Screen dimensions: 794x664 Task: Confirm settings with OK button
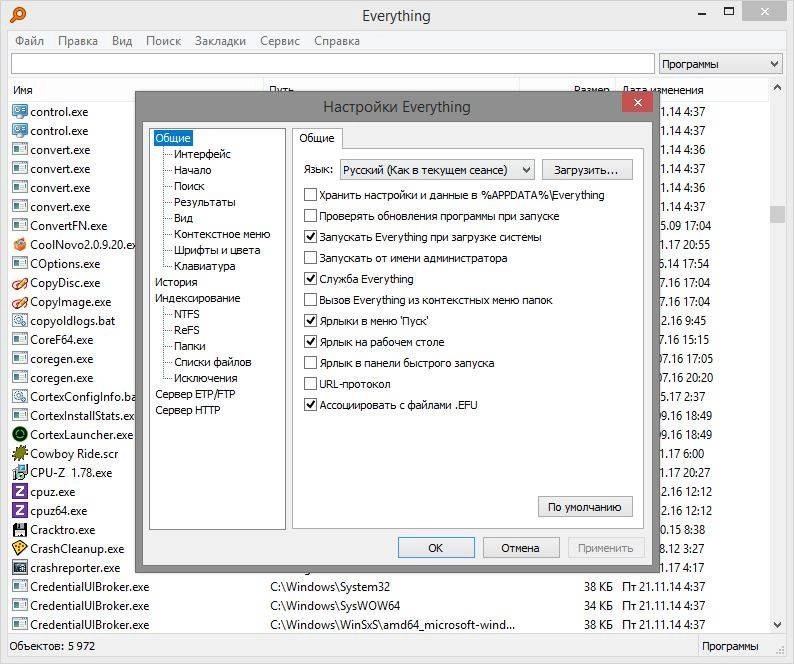click(x=436, y=548)
